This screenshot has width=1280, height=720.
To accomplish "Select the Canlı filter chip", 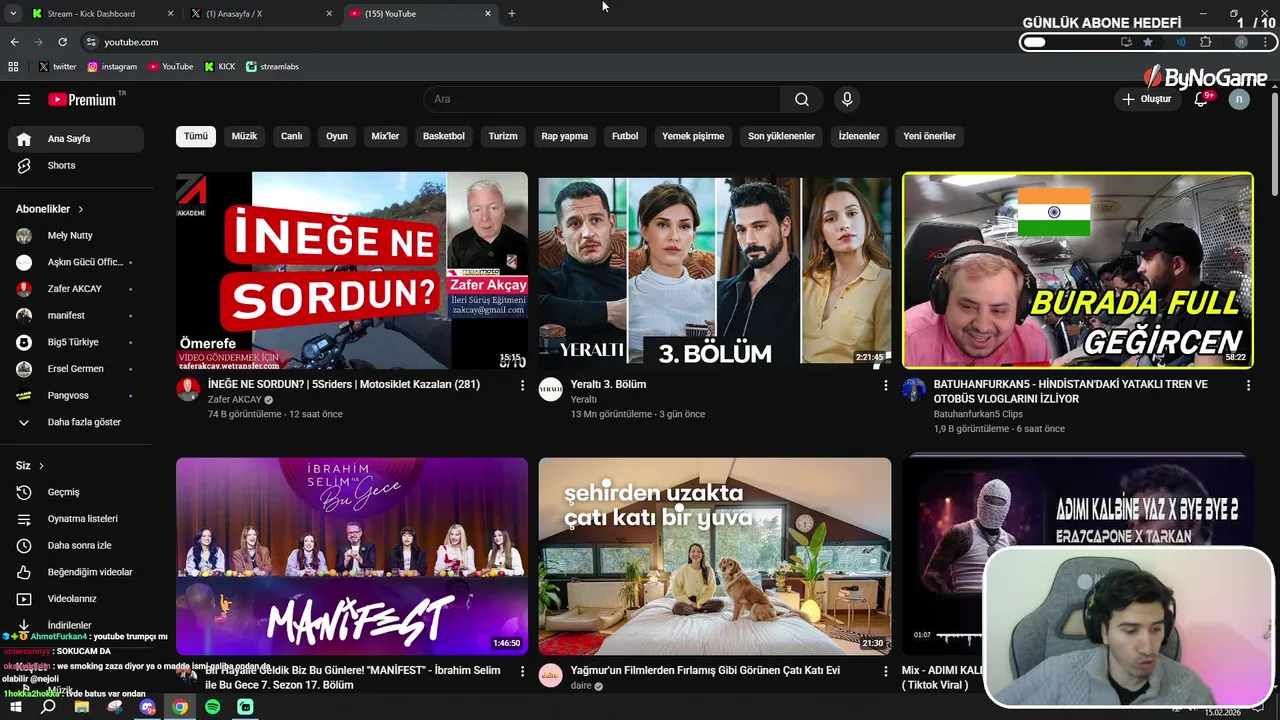I will 291,136.
